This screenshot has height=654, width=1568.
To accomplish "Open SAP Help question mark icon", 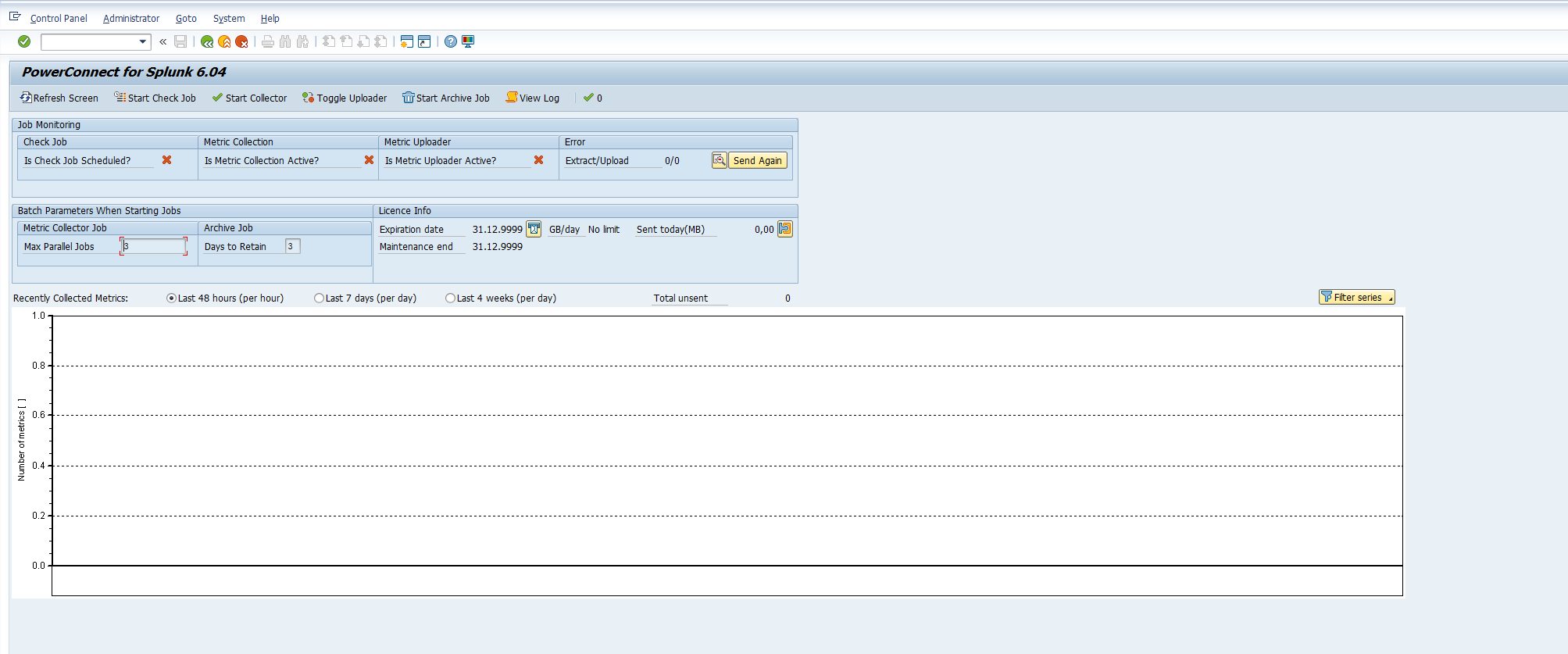I will 451,41.
